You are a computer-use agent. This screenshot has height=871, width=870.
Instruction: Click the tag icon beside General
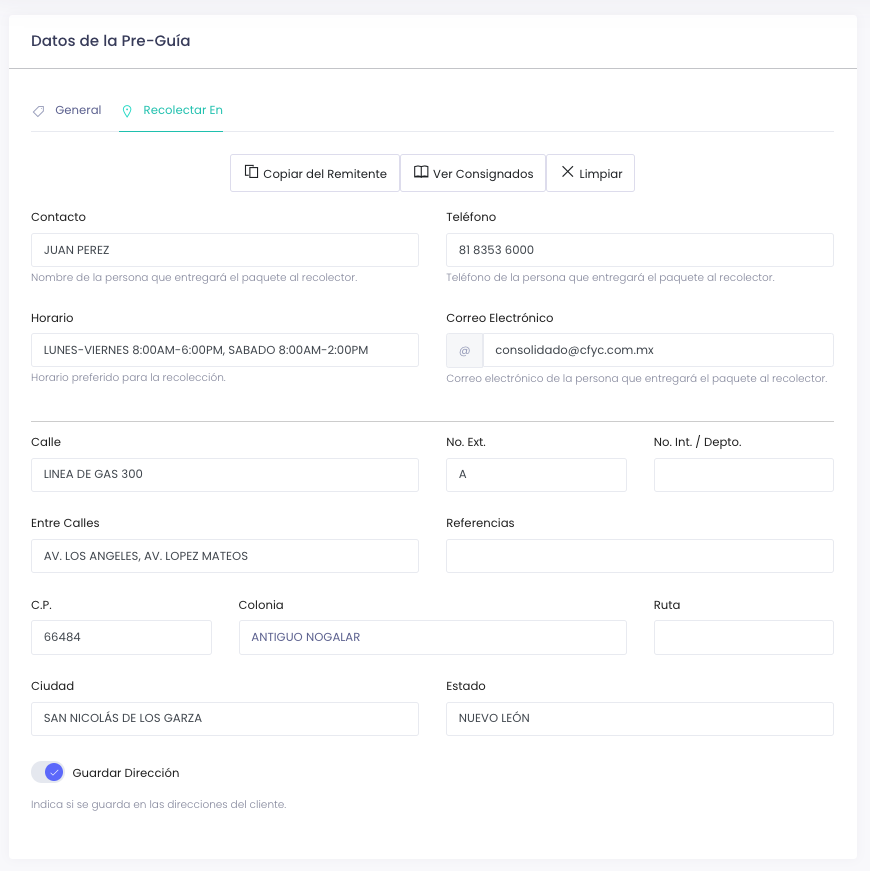click(x=39, y=111)
